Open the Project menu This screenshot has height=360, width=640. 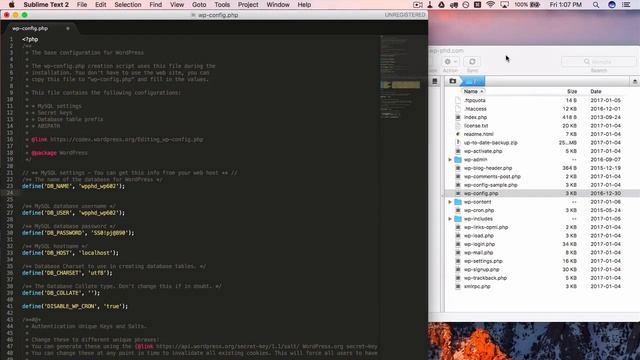(248, 5)
